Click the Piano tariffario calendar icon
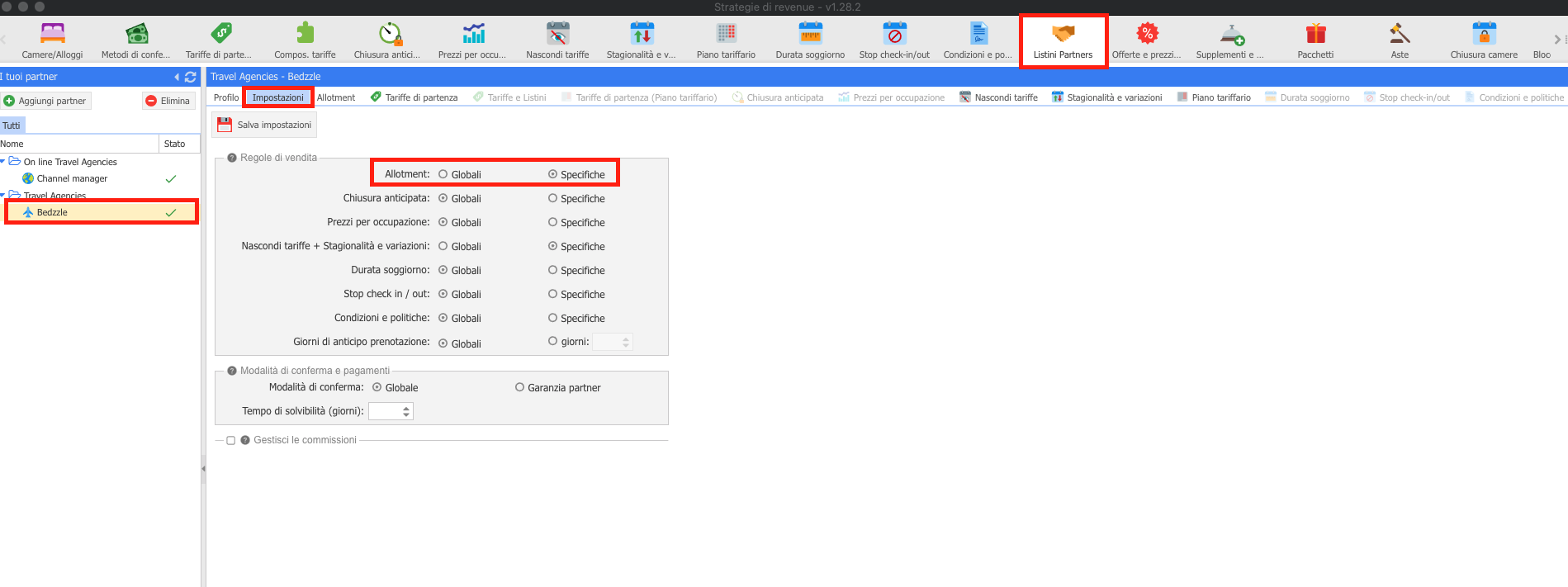Screen dimensions: 1568x587 click(x=726, y=34)
